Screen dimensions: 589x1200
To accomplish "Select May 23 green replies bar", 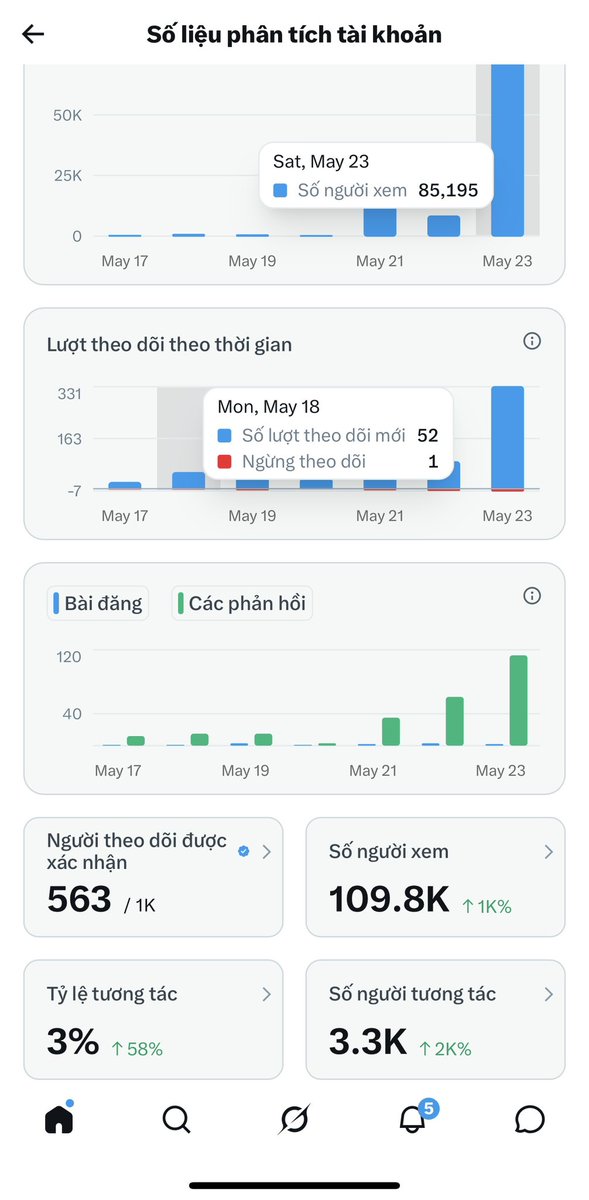I will [x=518, y=700].
